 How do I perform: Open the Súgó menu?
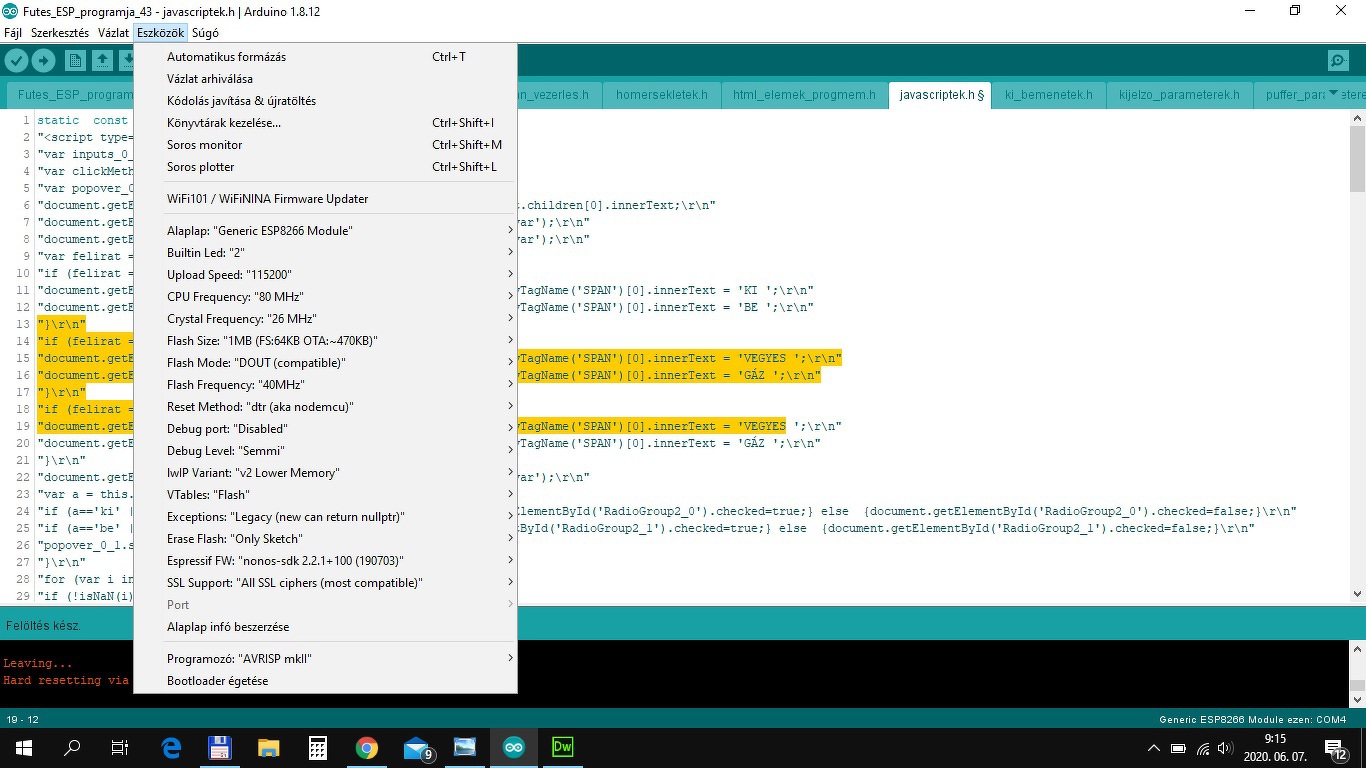tap(205, 33)
